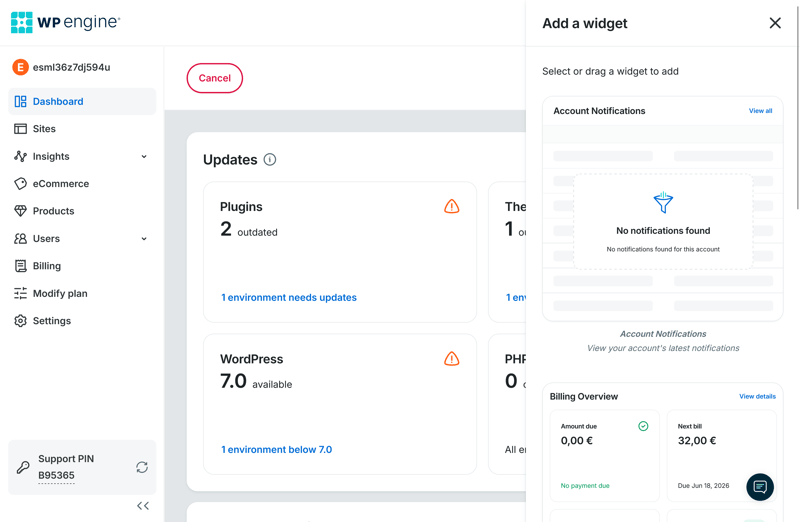The image size is (800, 522).
Task: Click the WordPress '7.0 available' text
Action: coord(256,382)
